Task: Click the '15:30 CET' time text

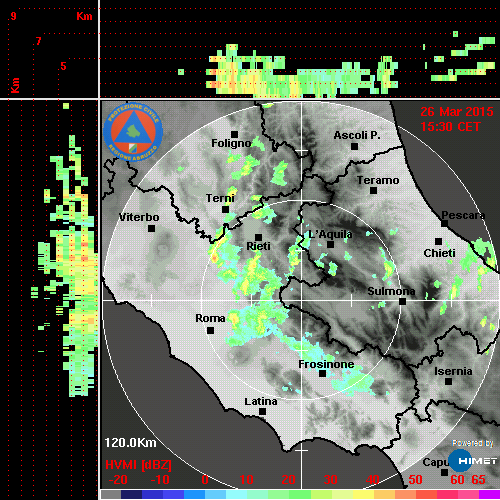Action: click(450, 127)
